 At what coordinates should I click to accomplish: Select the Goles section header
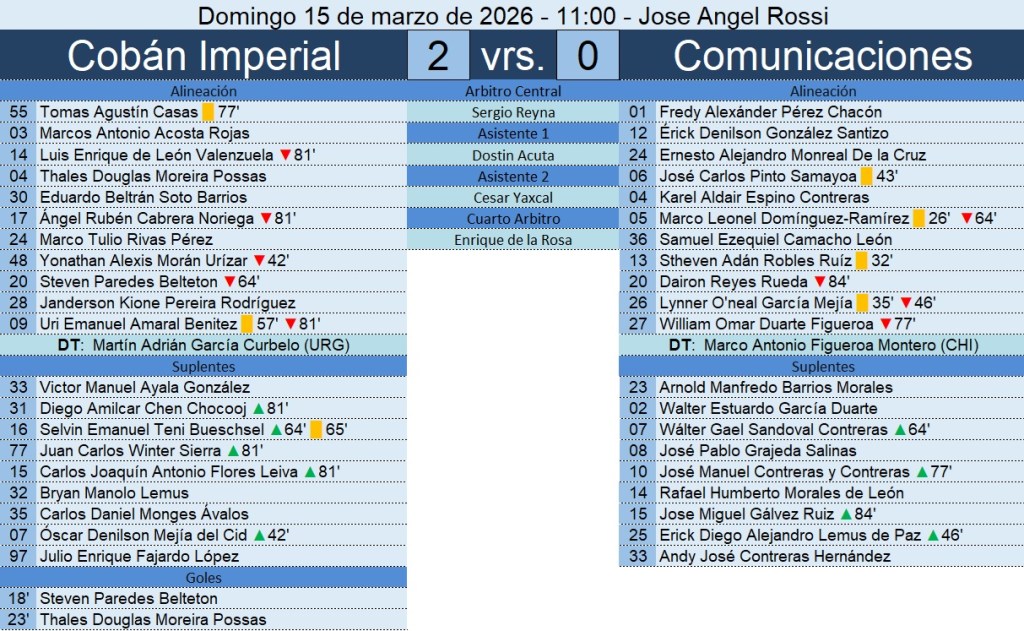pyautogui.click(x=204, y=577)
